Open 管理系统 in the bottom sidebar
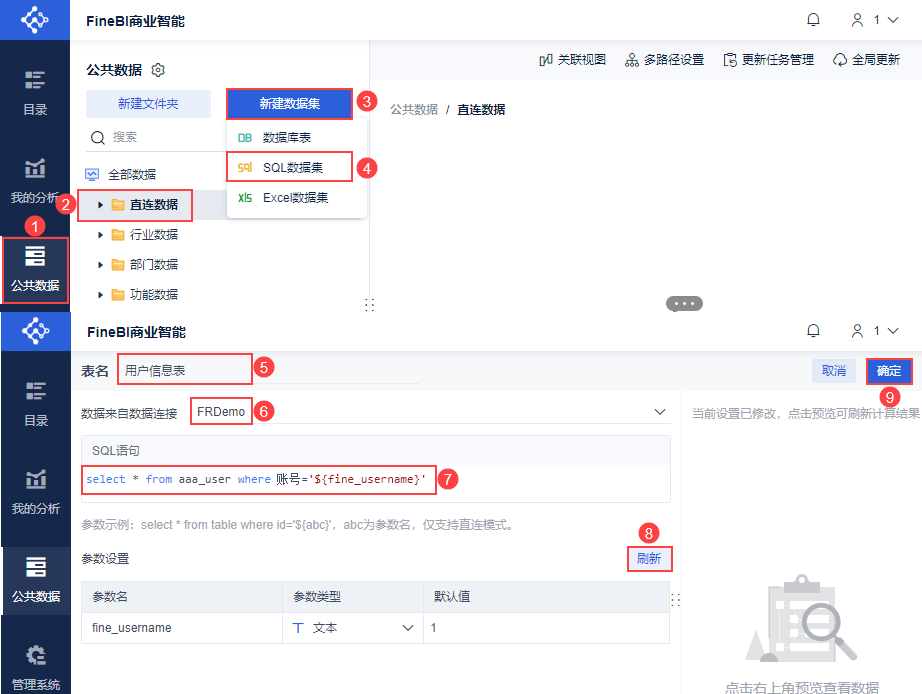The image size is (922, 694). click(36, 668)
